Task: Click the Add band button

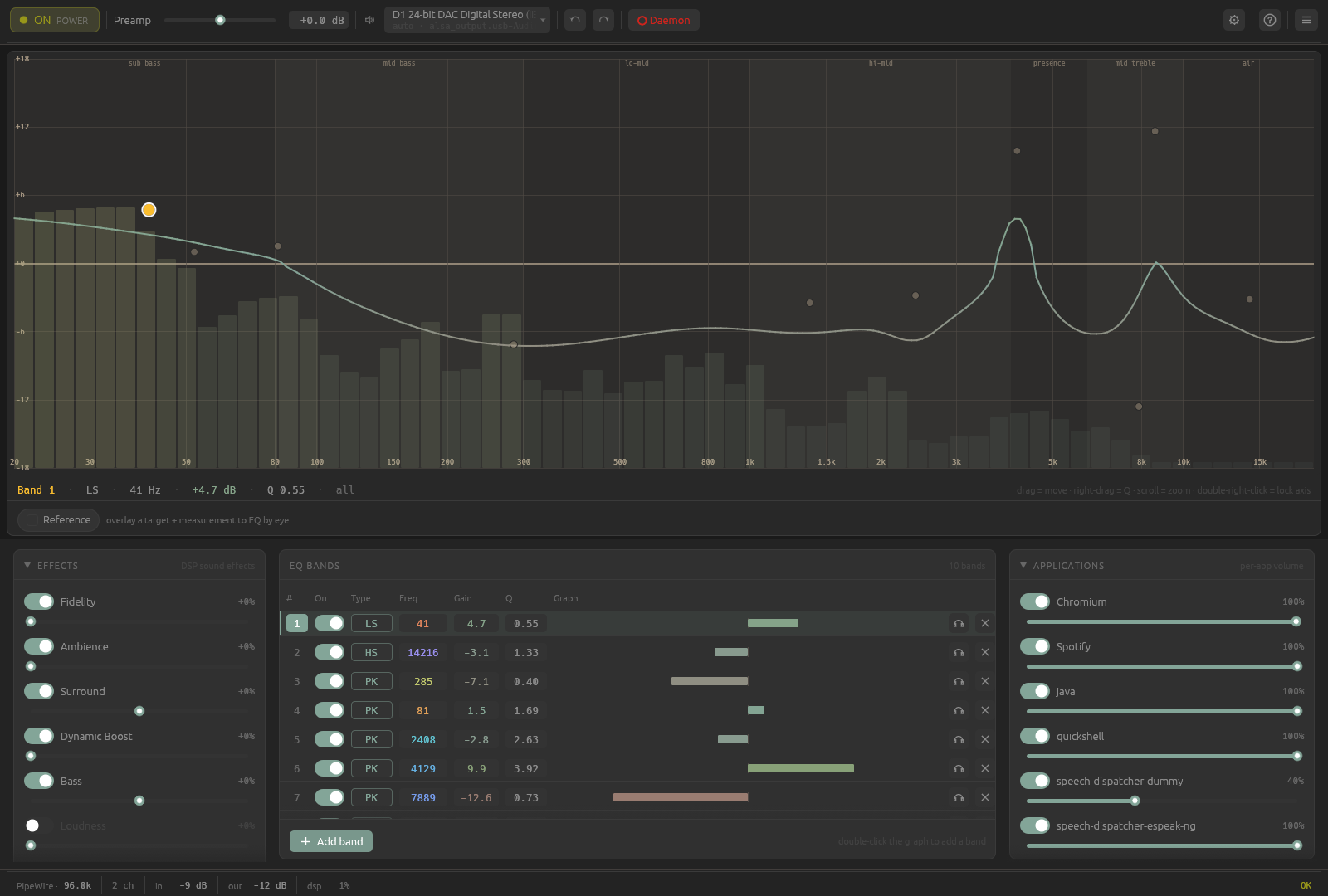Action: point(331,841)
